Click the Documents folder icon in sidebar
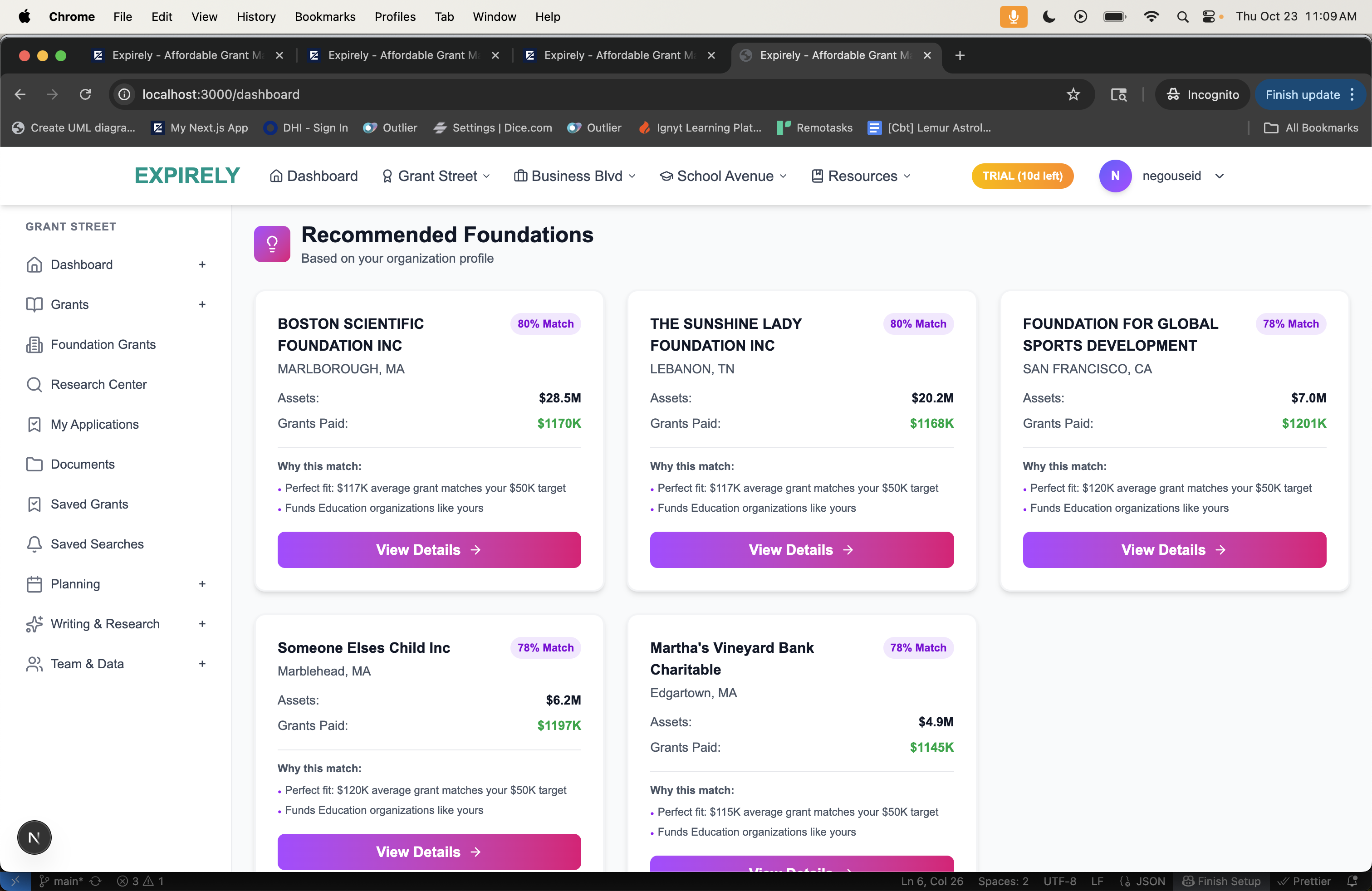The image size is (1372, 891). [34, 465]
